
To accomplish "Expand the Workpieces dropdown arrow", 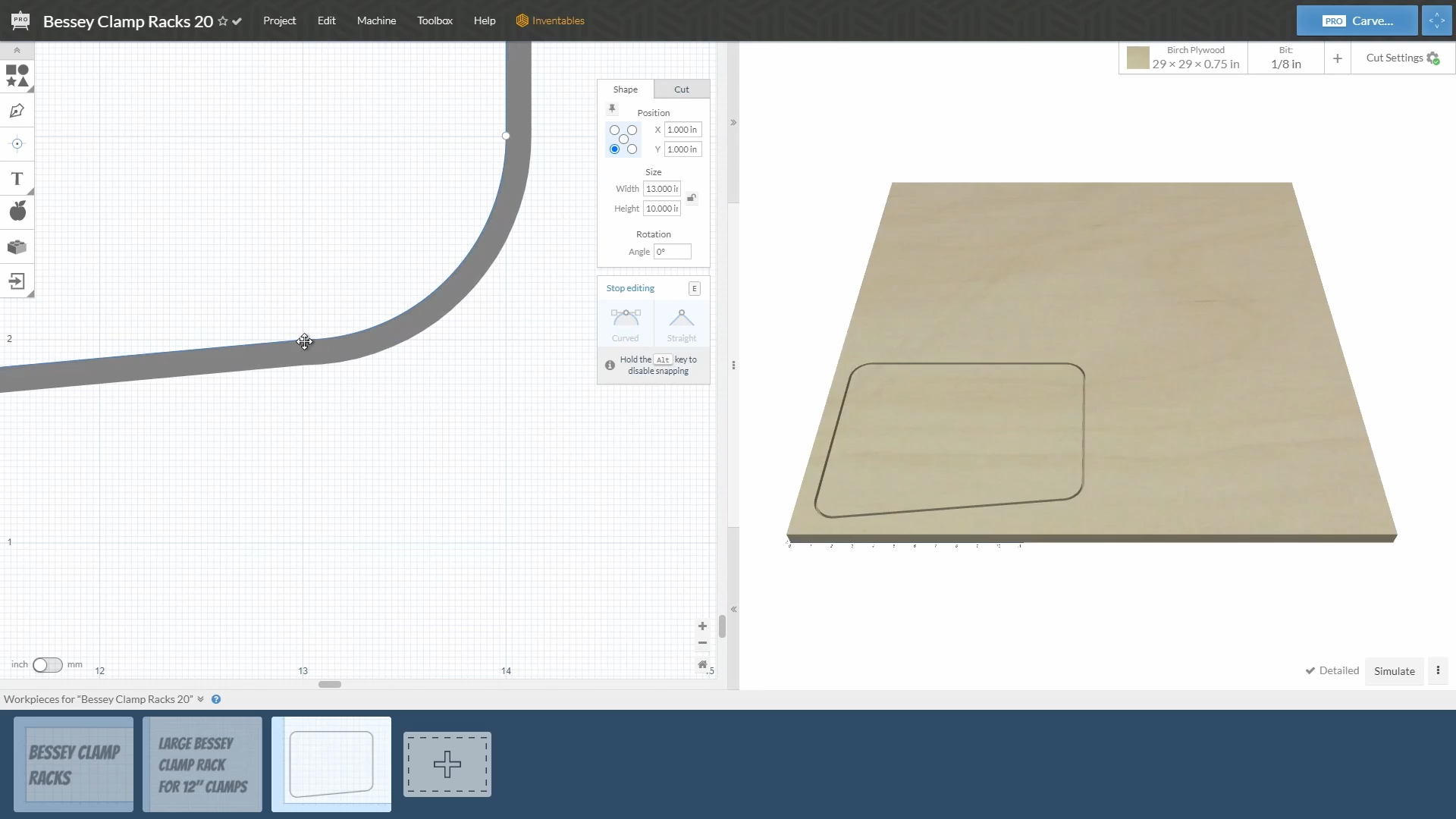I will tap(201, 699).
